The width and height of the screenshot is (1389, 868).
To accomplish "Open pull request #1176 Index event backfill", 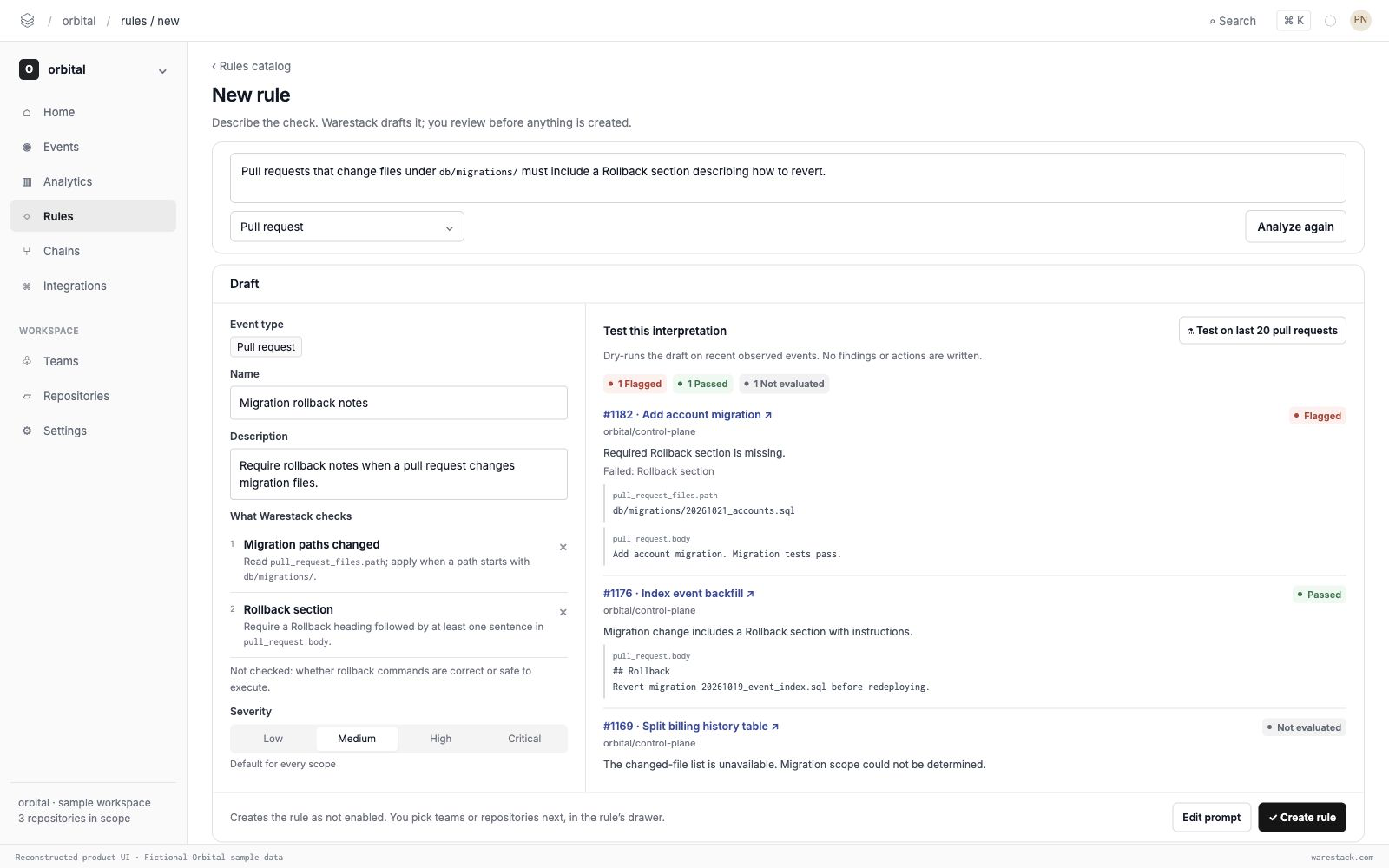I will point(679,594).
